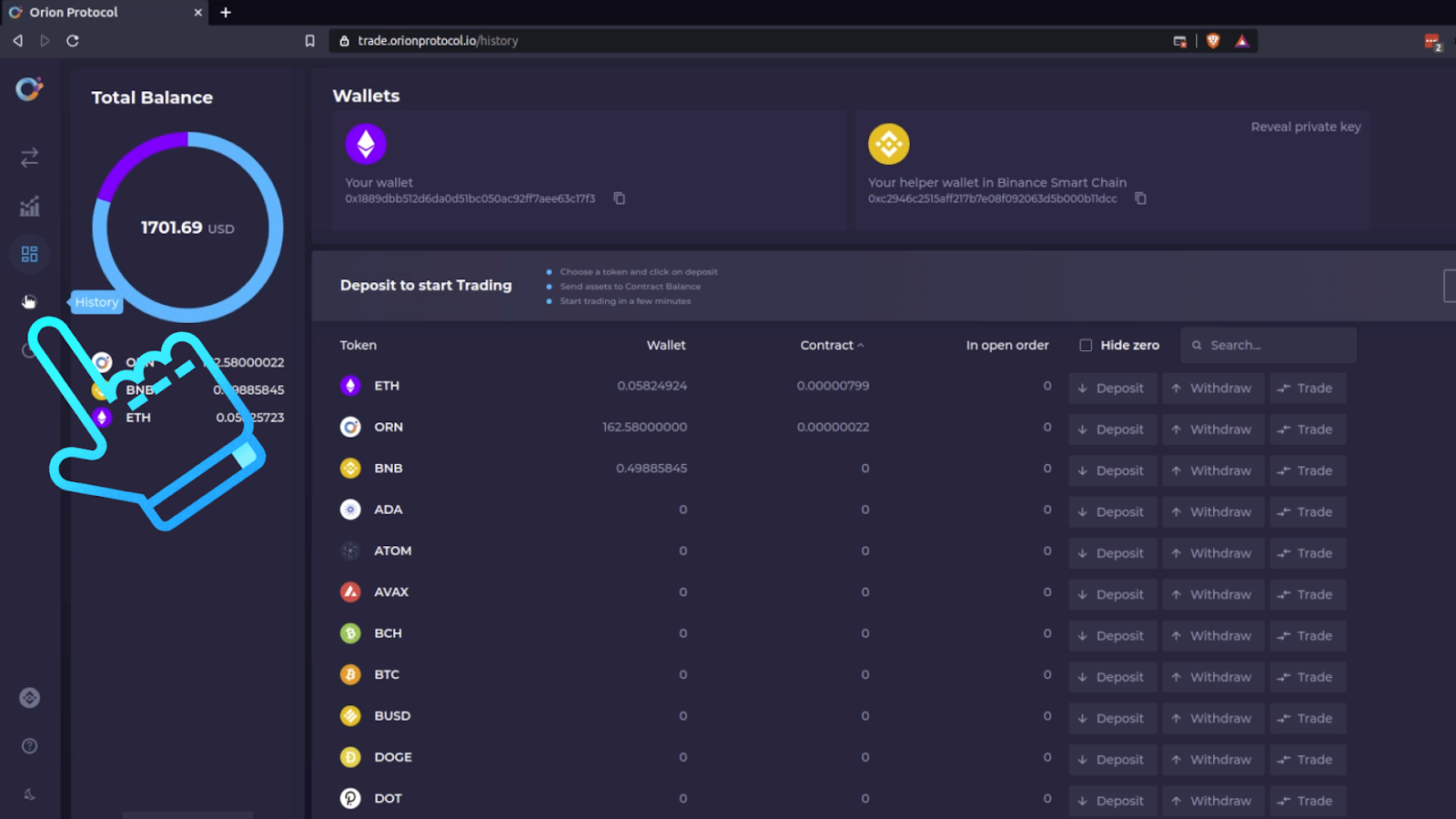Click the BUSD token icon

350,716
